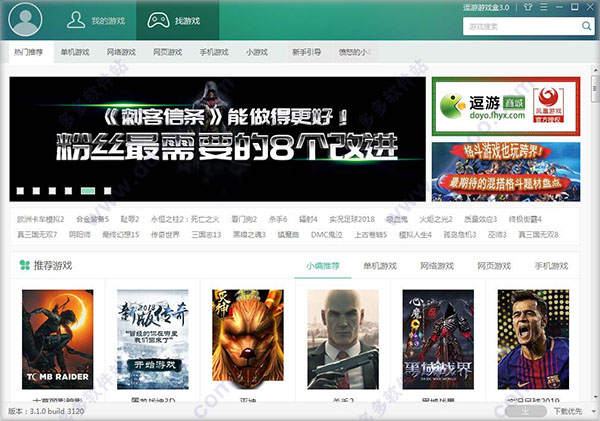Screen dimensions: 600x421
Task: Open the 真三国无双8 link
Action: point(538,234)
